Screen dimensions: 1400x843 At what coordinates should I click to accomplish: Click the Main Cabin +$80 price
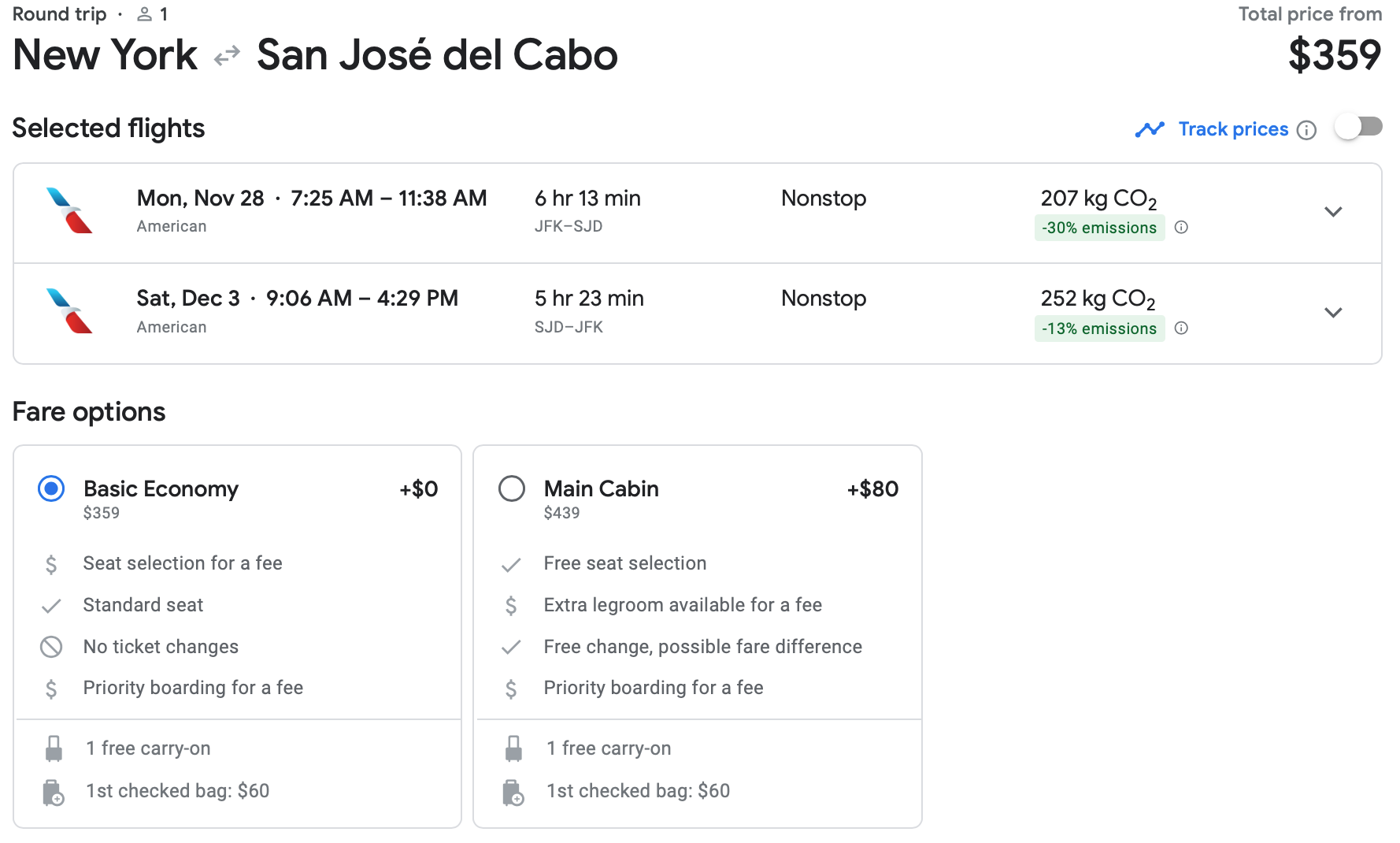872,489
